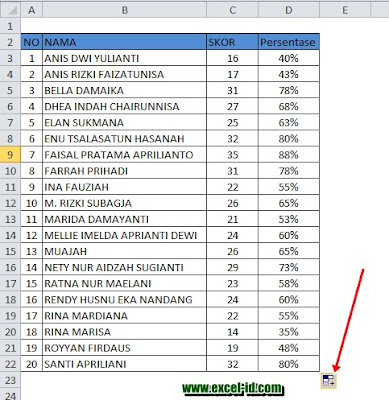Viewport: 389px width, 400px height.
Task: Click score 21 for Marida Damayanti
Action: [x=232, y=219]
